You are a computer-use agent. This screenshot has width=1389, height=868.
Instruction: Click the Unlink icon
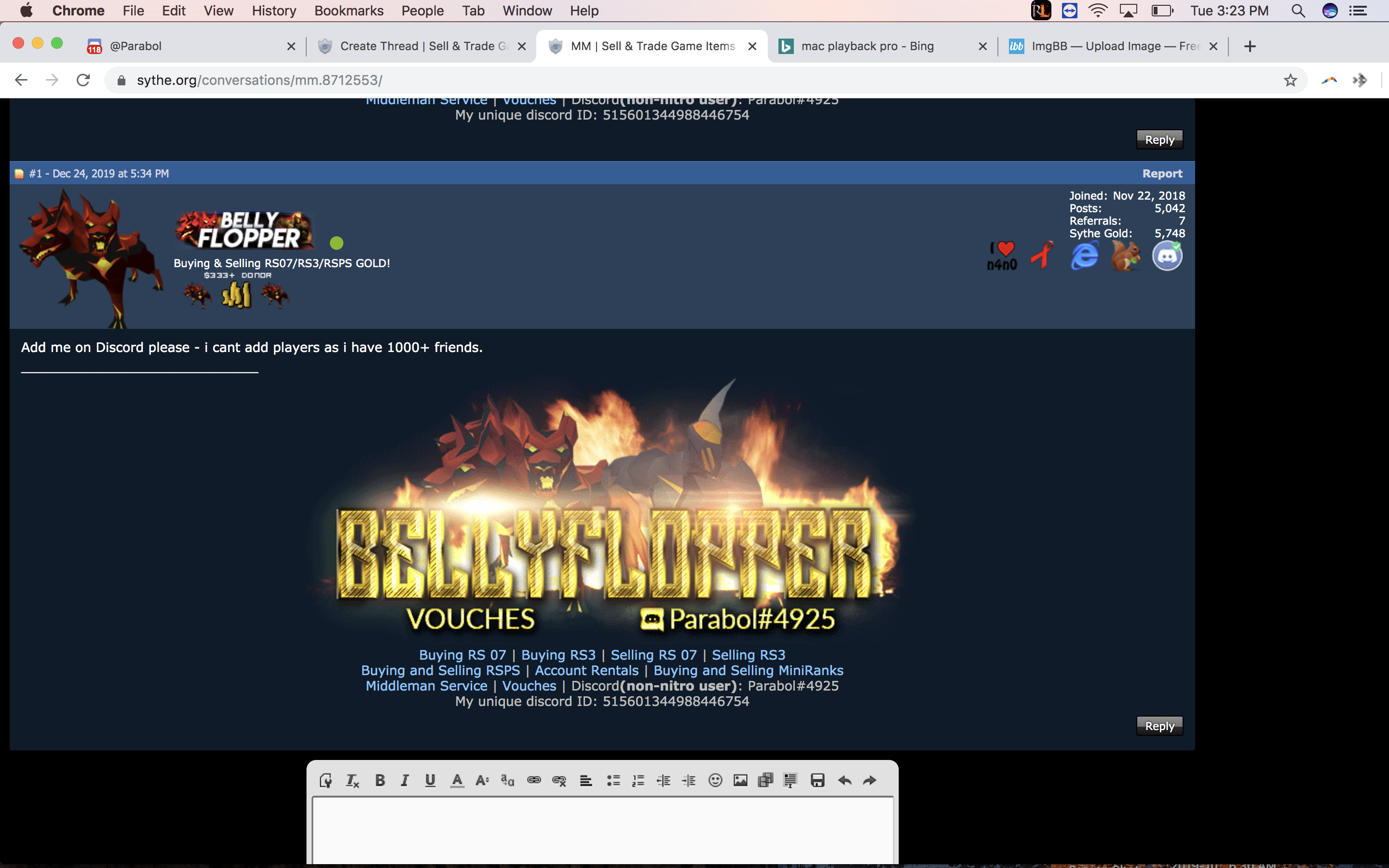559,780
